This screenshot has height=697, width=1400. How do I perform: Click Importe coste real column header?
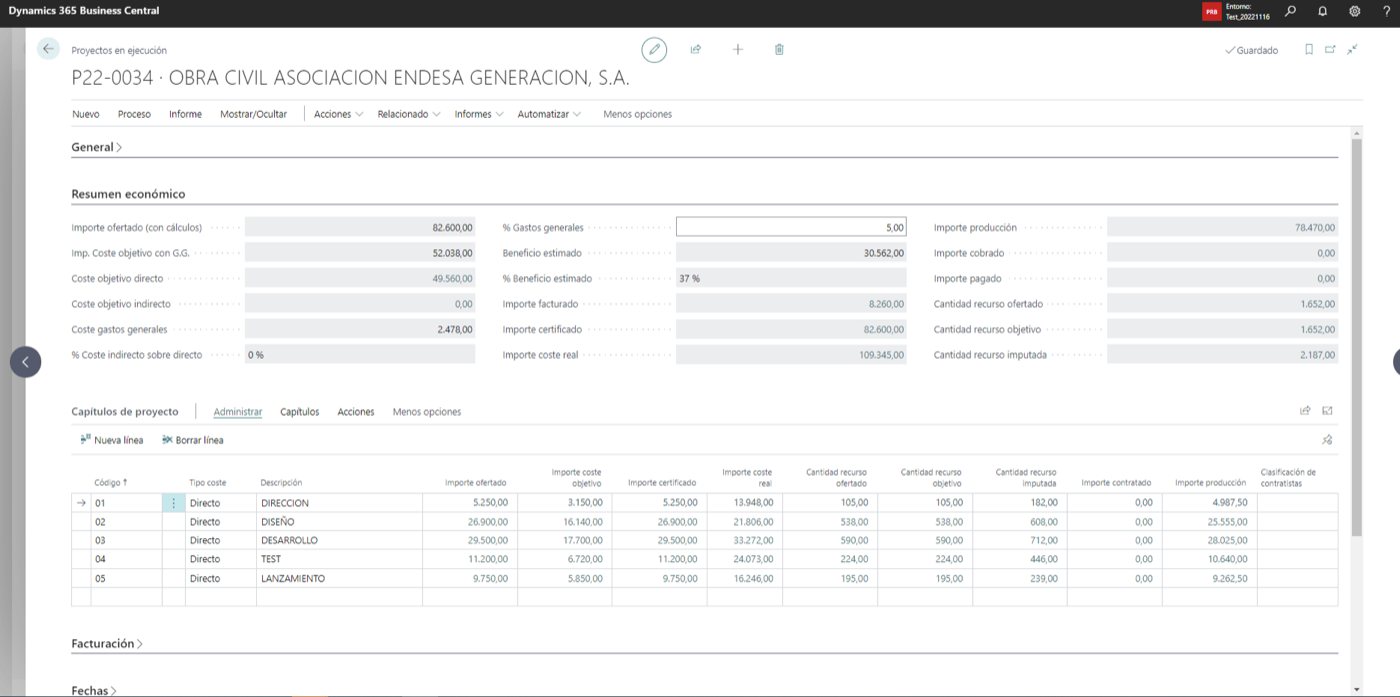(747, 477)
